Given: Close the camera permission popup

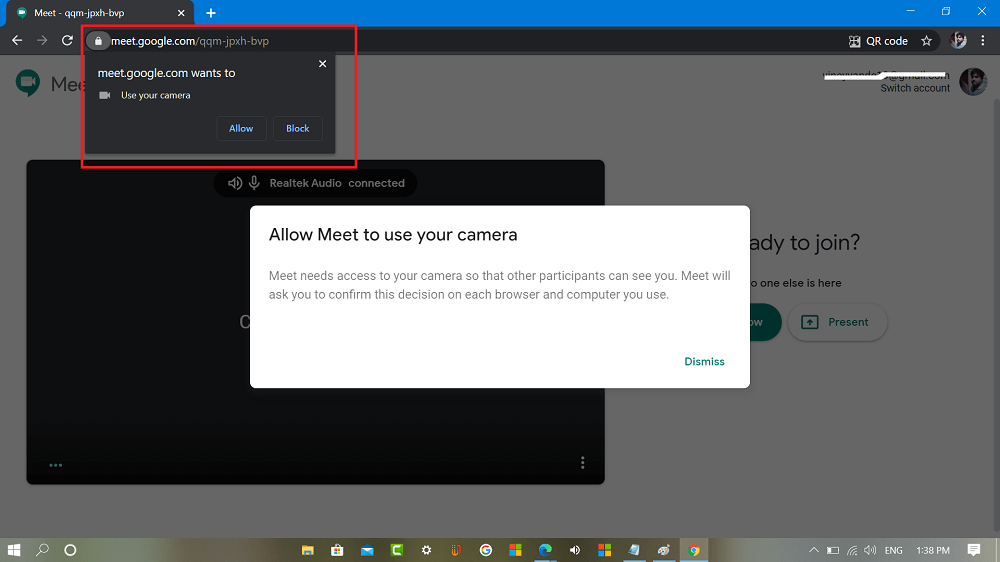Looking at the screenshot, I should tap(323, 64).
